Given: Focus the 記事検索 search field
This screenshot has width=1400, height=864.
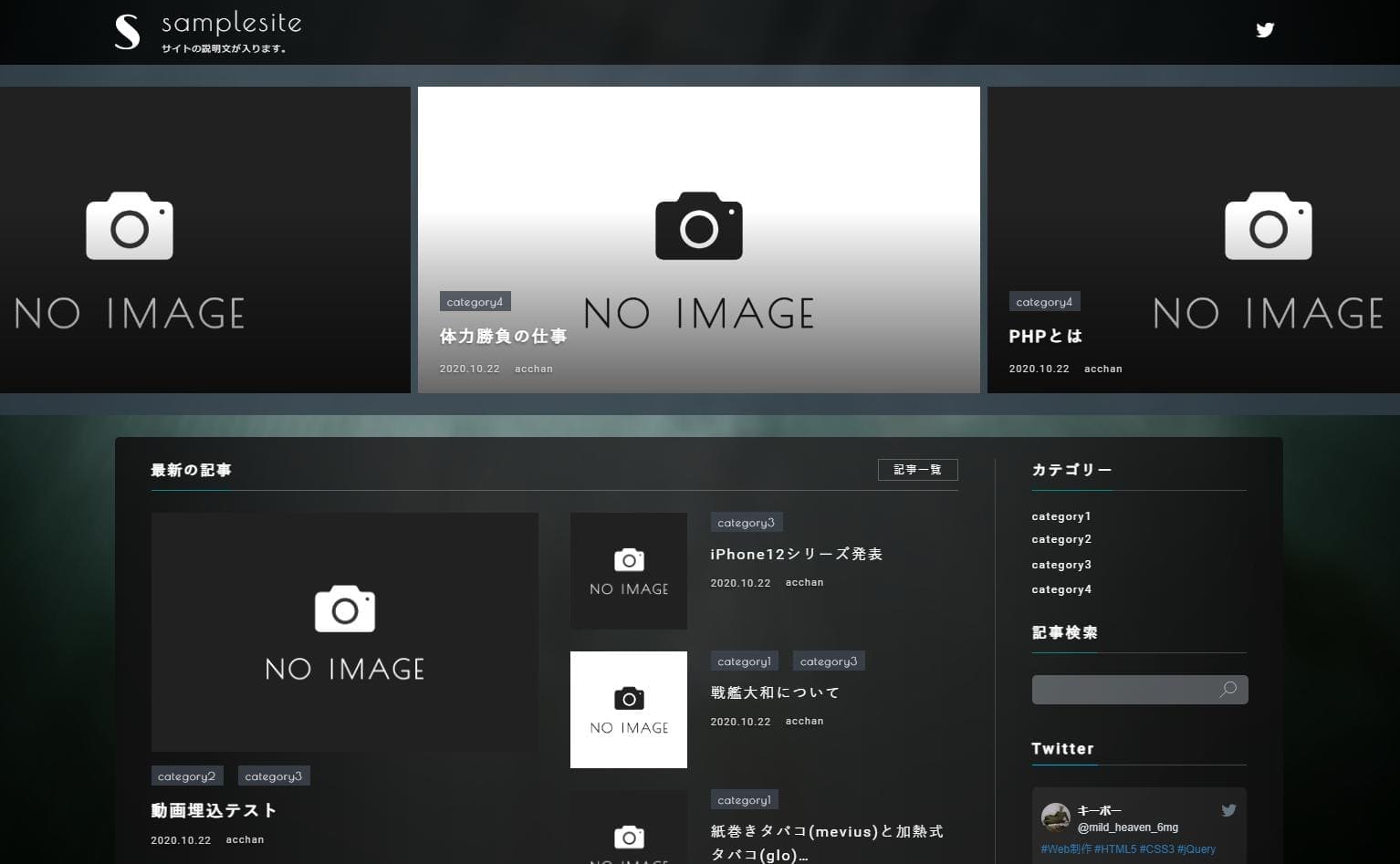Looking at the screenshot, I should click(x=1139, y=690).
